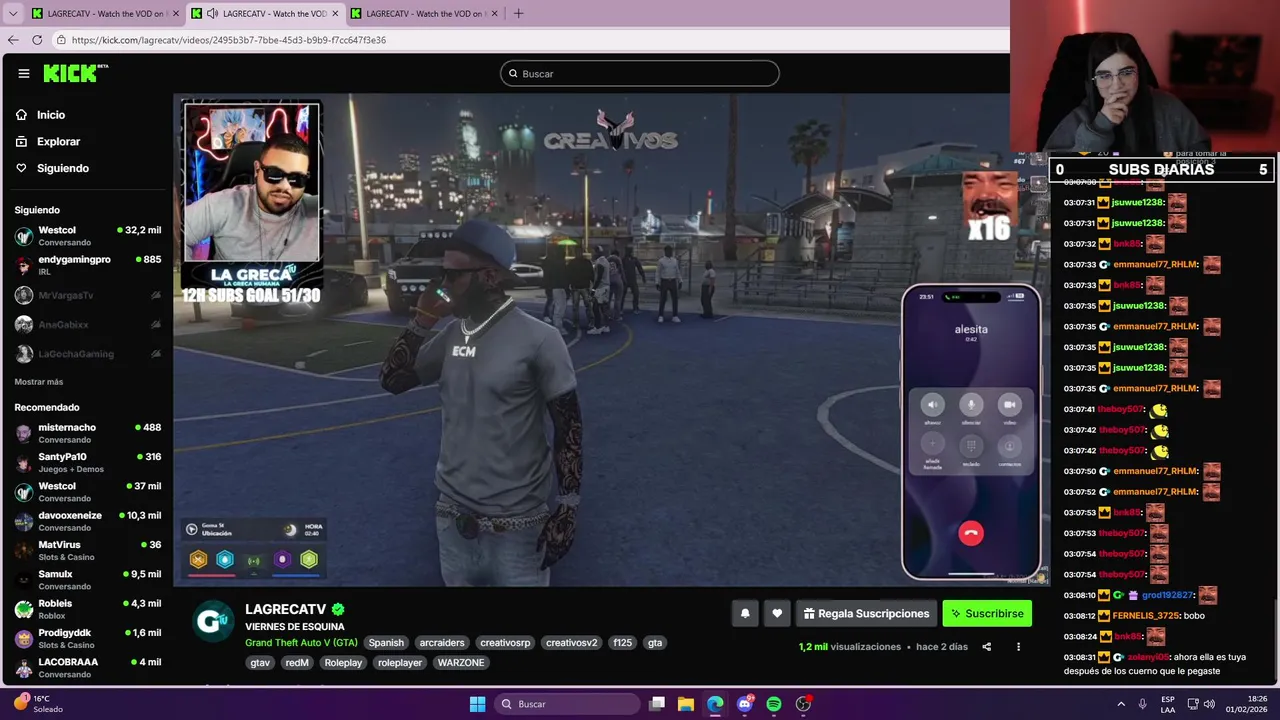This screenshot has height=720, width=1280.
Task: Tap the phone's mute microphone button
Action: pos(971,404)
